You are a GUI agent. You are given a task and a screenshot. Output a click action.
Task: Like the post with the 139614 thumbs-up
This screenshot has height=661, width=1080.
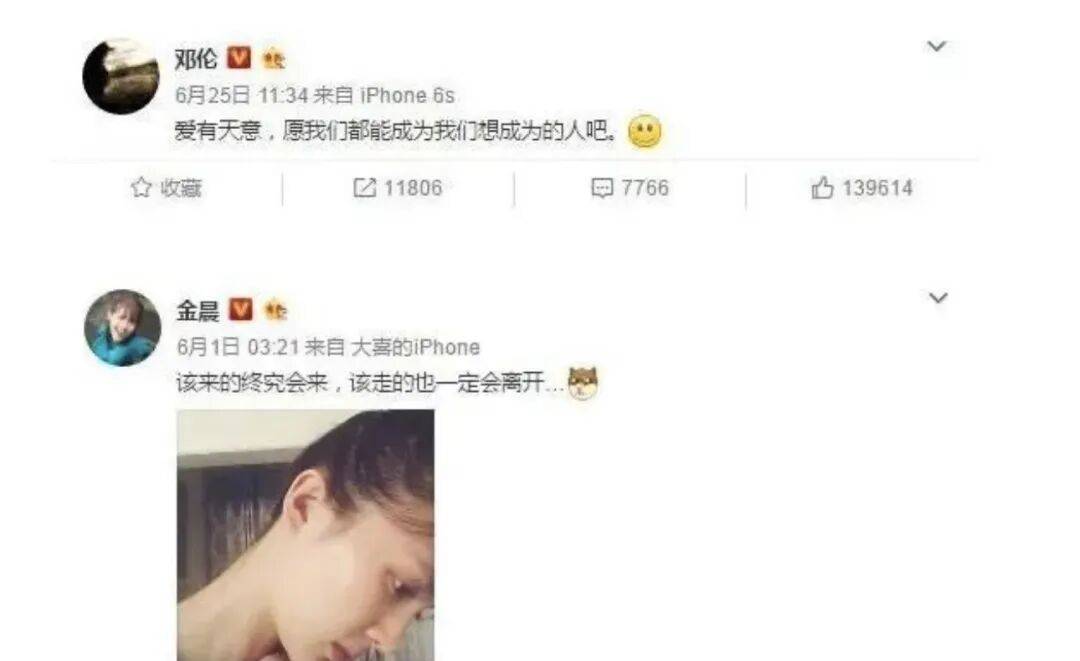click(822, 187)
